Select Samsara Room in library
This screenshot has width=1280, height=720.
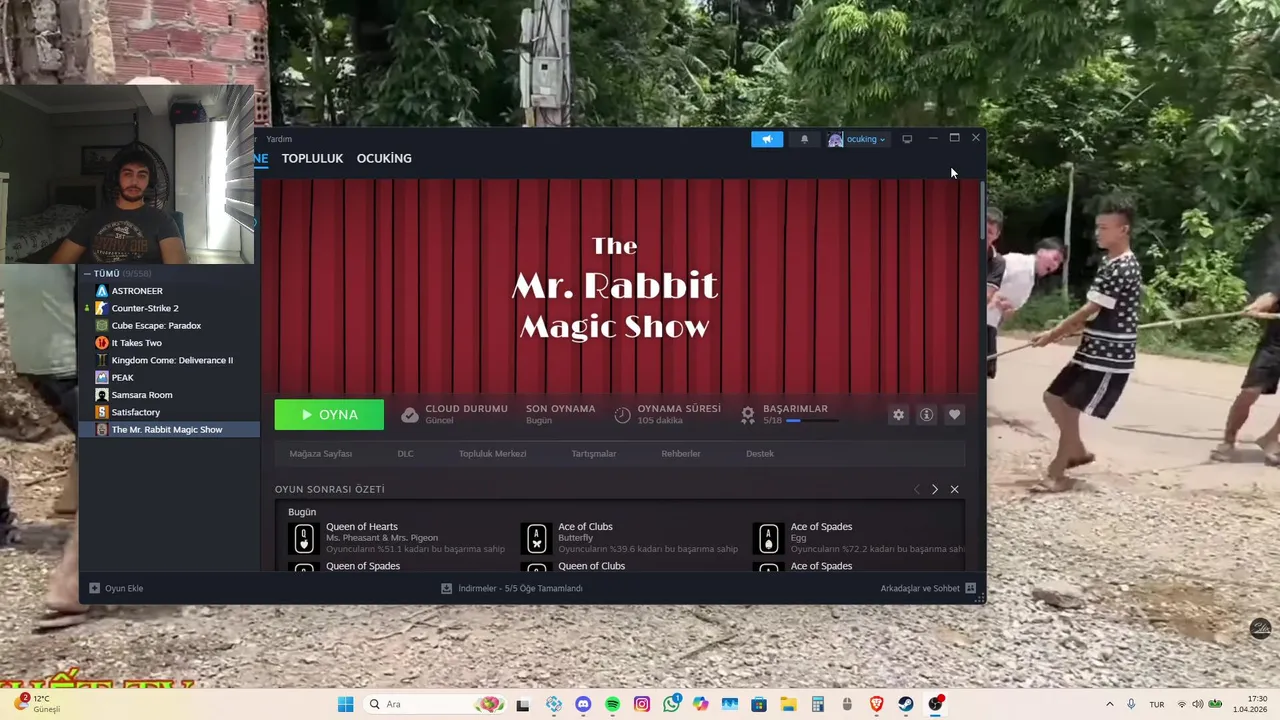(170, 395)
